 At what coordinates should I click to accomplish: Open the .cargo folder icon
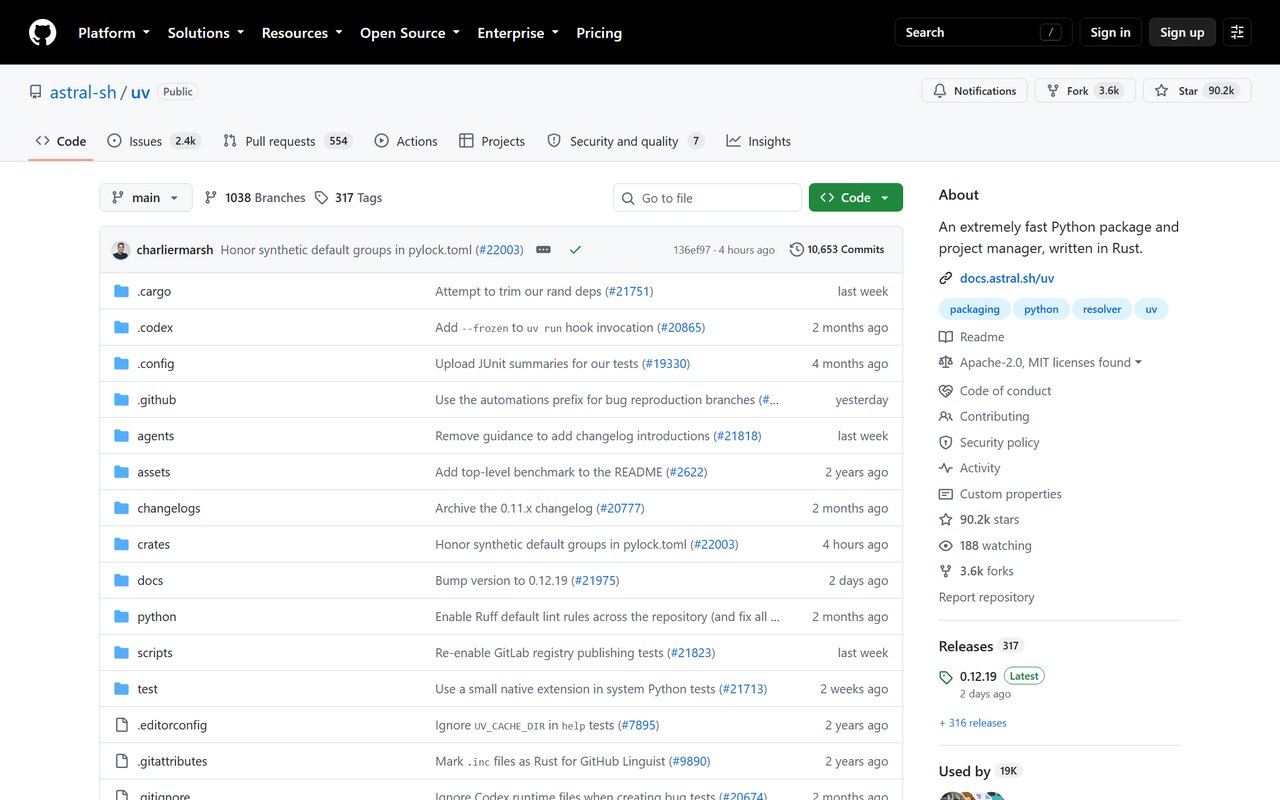coord(122,291)
